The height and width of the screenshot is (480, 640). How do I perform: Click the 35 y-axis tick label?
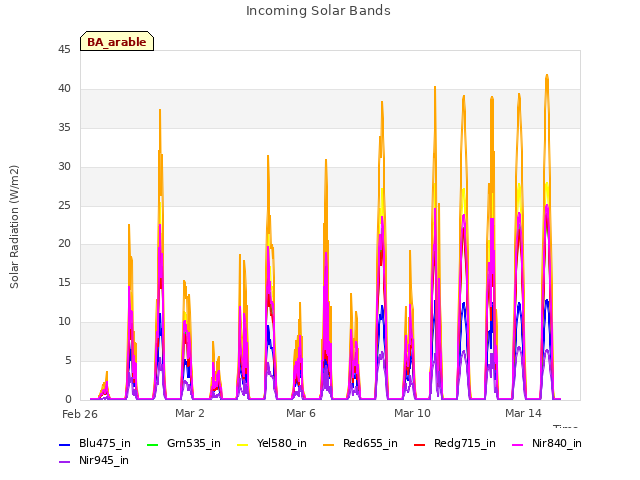click(64, 128)
